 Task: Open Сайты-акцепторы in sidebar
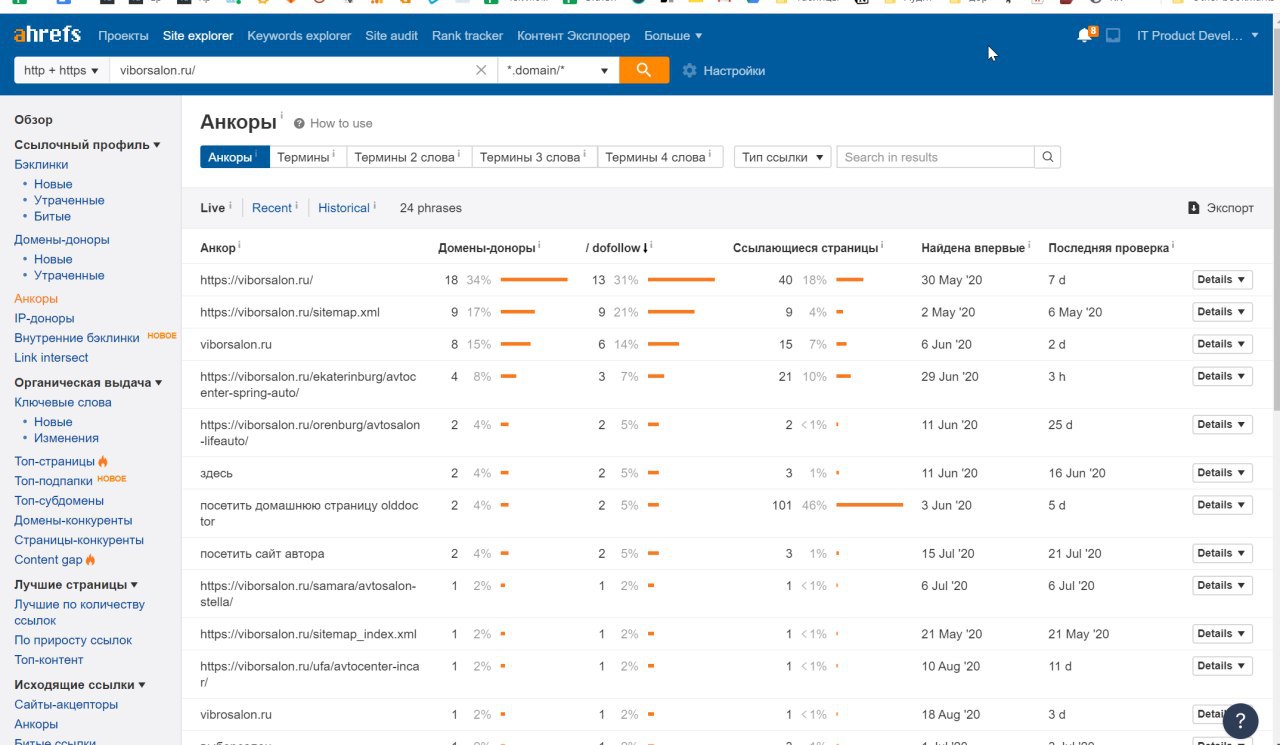click(66, 705)
